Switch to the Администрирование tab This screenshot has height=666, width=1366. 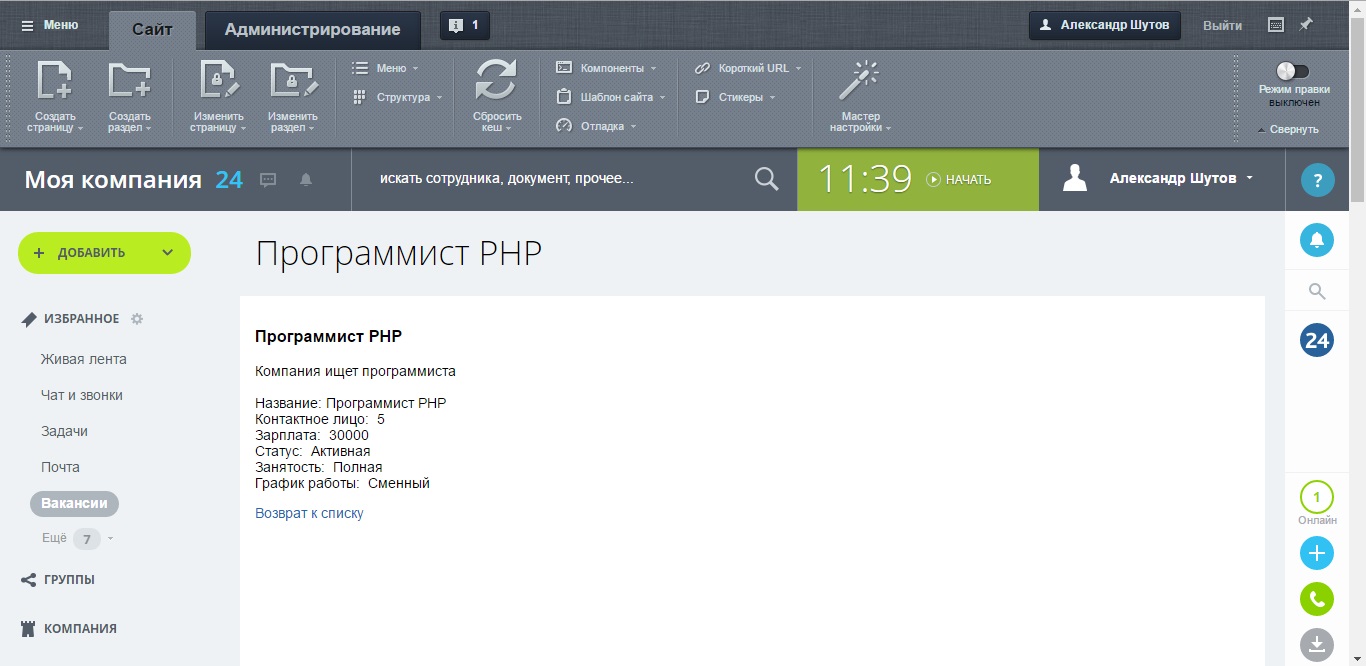(312, 30)
